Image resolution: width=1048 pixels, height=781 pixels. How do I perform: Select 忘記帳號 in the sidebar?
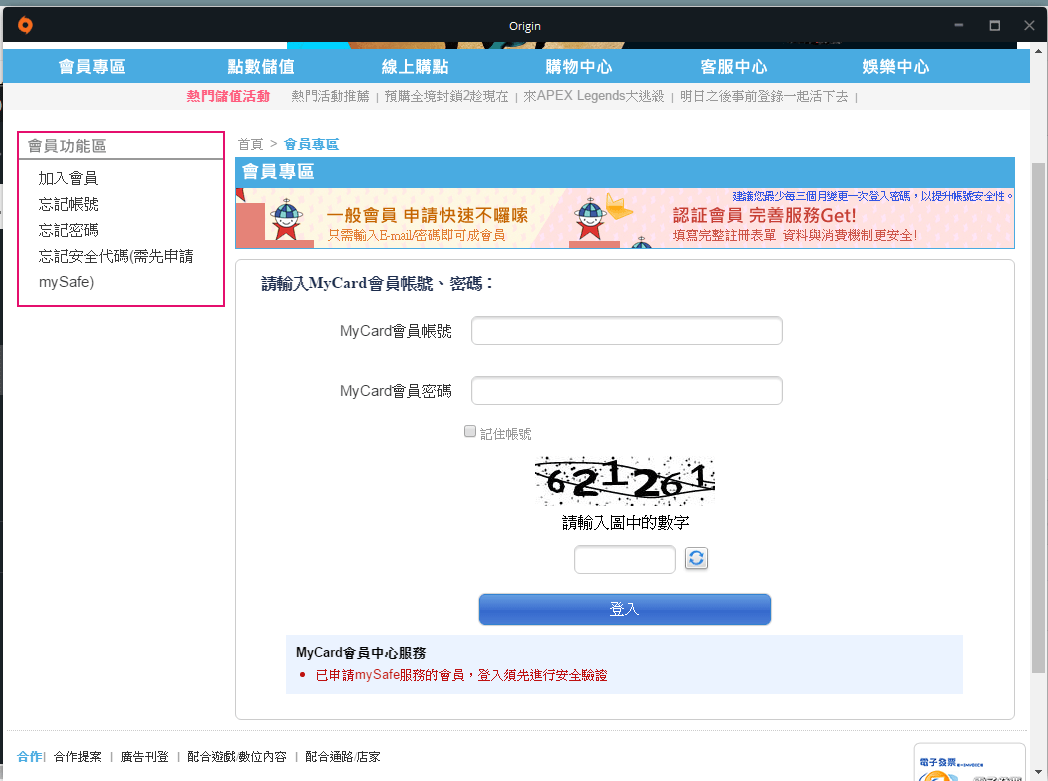pos(68,204)
